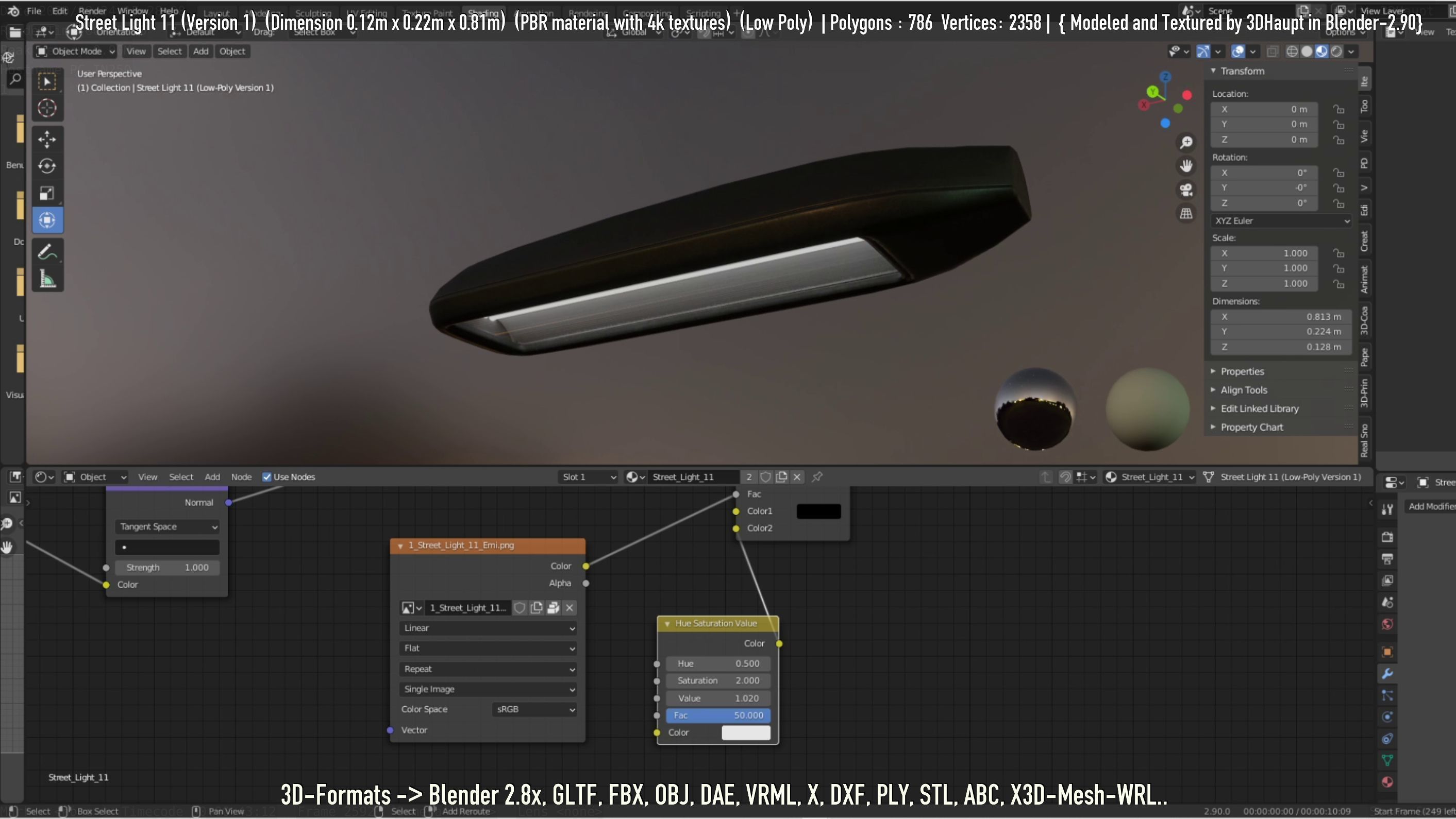Screen dimensions: 1456x819
Task: Choose the Rotate tool
Action: click(x=47, y=165)
